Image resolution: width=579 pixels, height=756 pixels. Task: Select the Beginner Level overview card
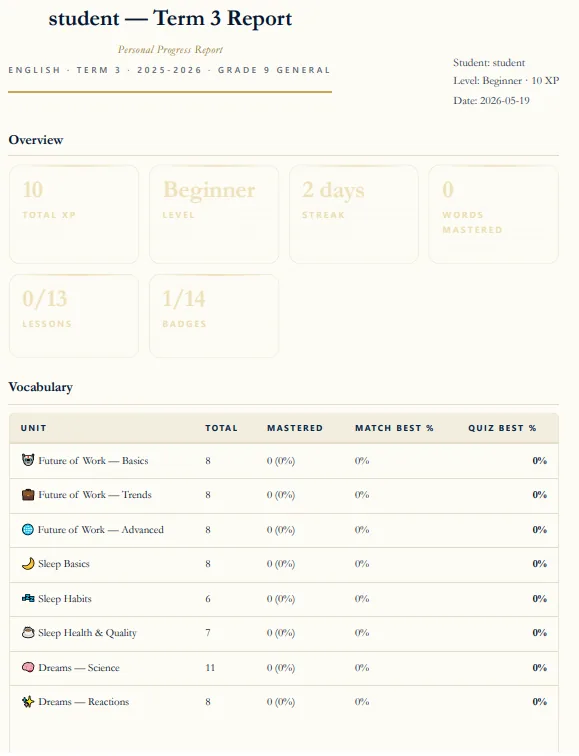pos(214,215)
